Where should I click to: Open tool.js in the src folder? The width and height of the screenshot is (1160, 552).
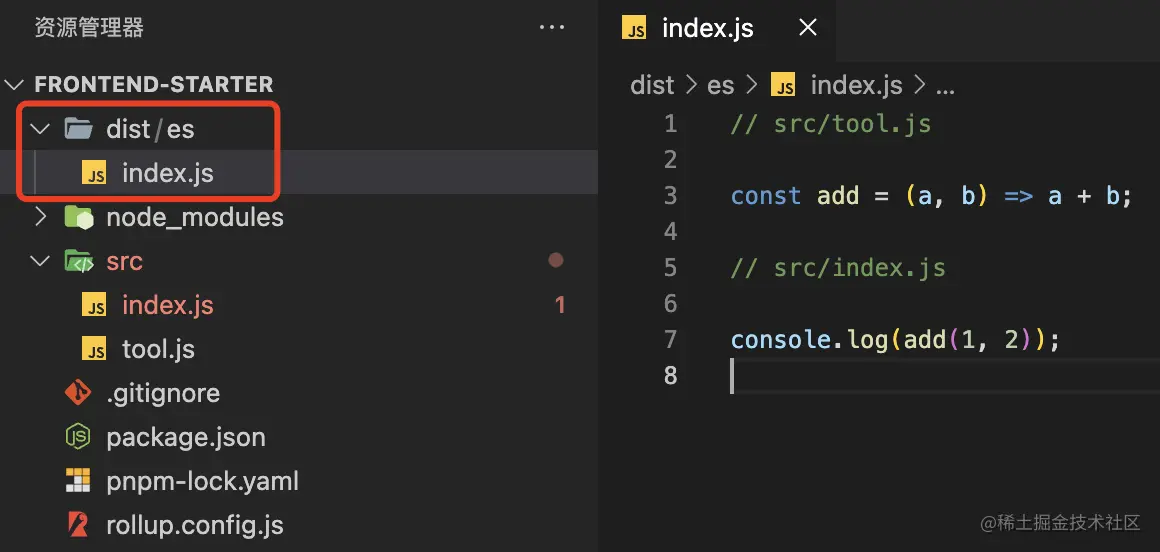click(158, 349)
